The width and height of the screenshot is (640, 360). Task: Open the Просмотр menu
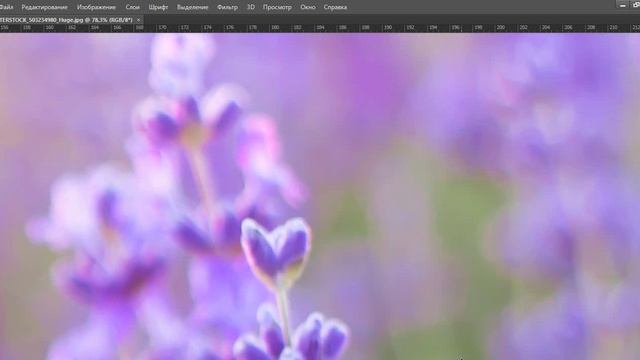pyautogui.click(x=277, y=7)
